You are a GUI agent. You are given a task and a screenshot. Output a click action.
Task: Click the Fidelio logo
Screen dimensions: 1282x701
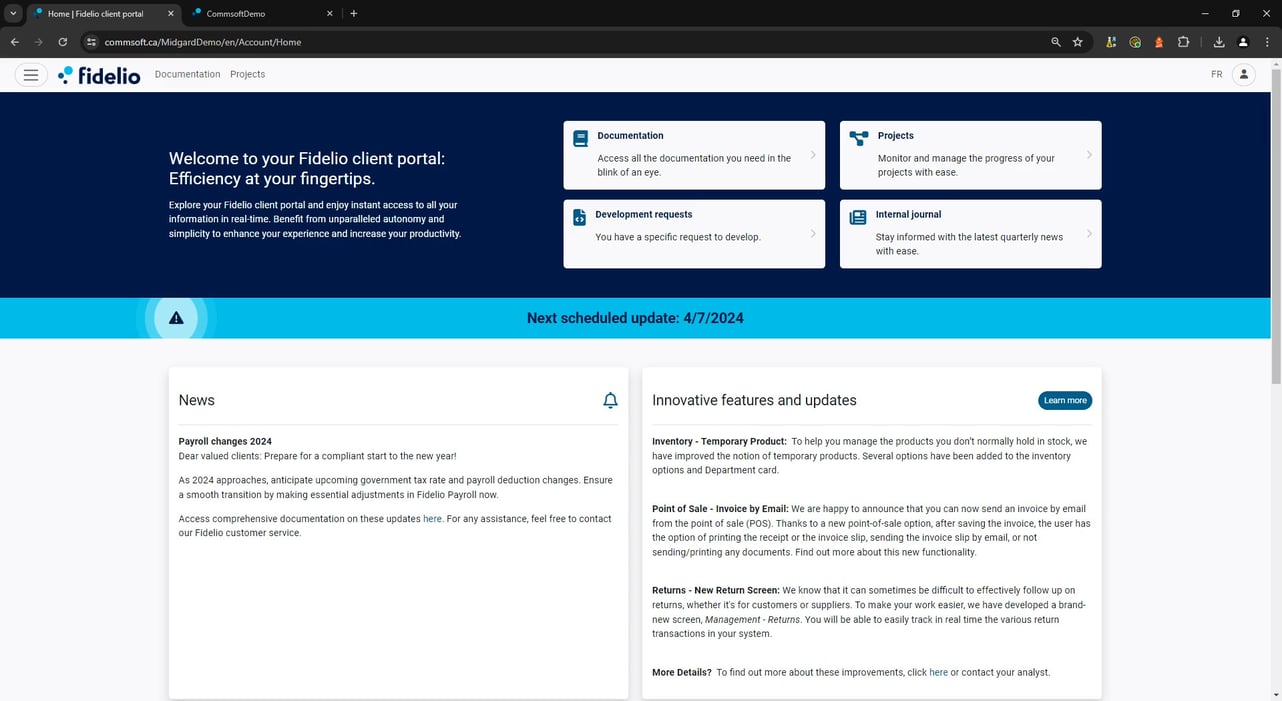(x=99, y=75)
